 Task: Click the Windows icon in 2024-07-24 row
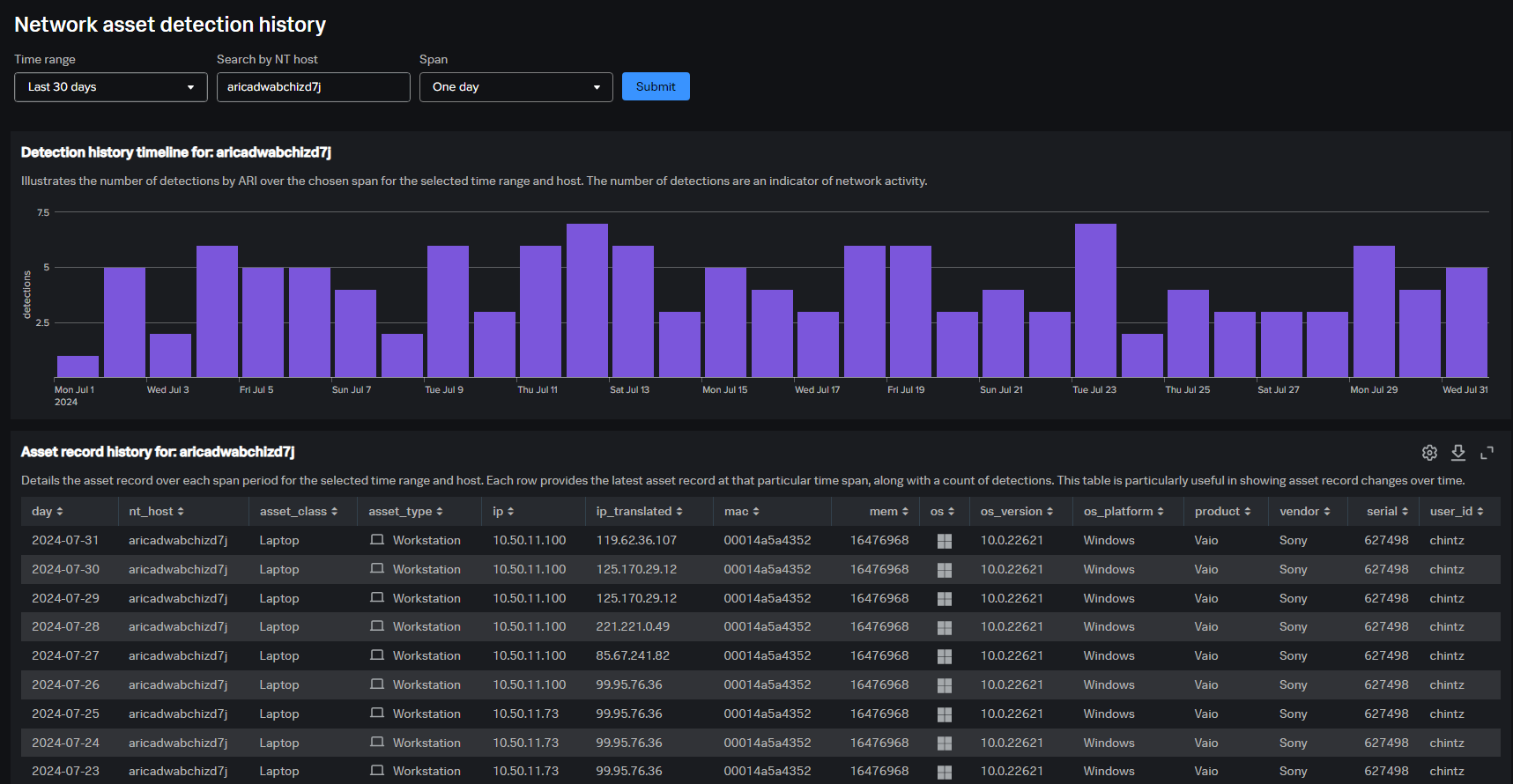[944, 743]
